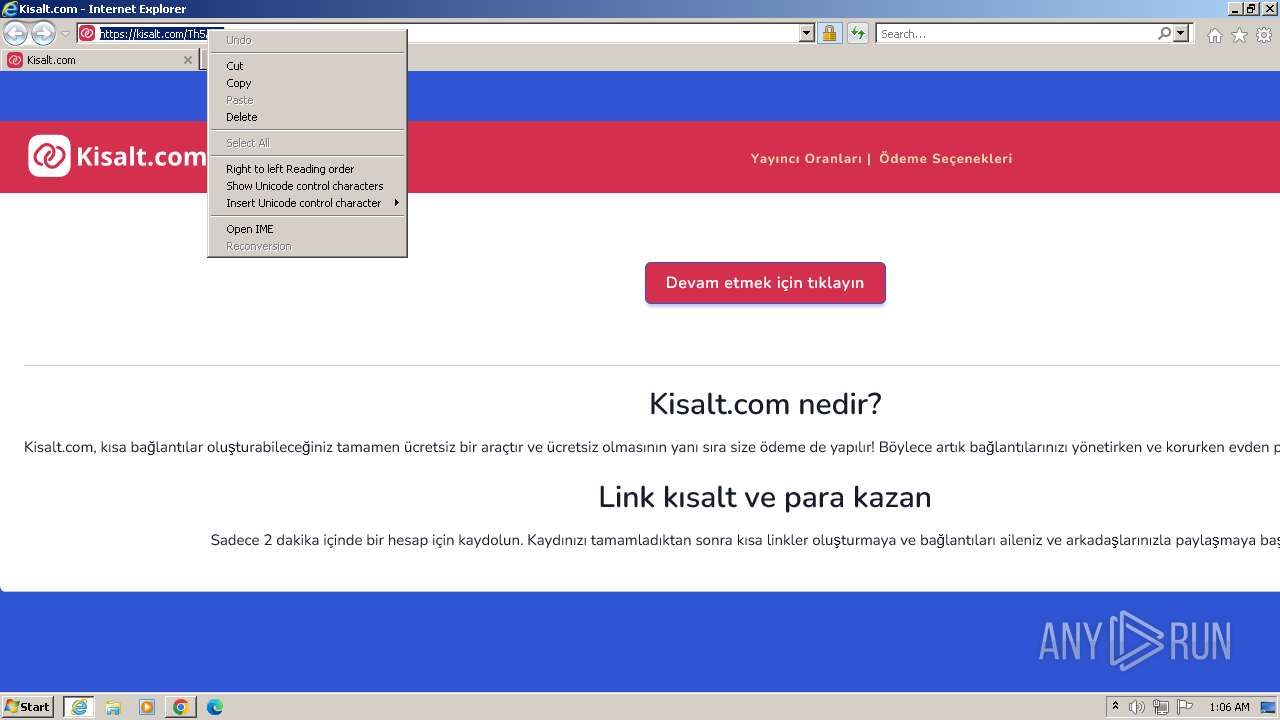Choose Delete from the context menu
The height and width of the screenshot is (720, 1280).
click(x=306, y=117)
